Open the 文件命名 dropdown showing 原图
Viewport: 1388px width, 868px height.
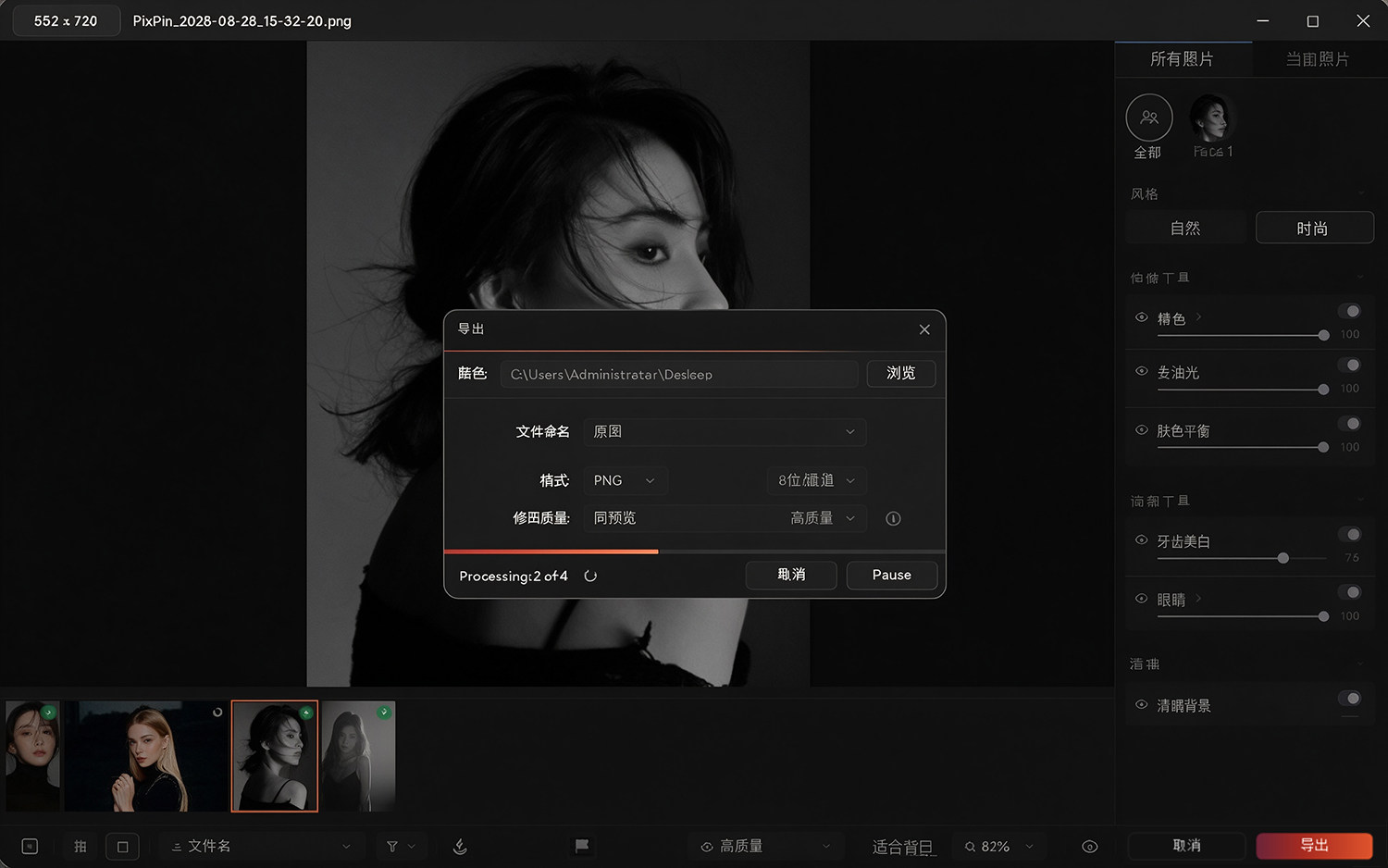(x=725, y=432)
